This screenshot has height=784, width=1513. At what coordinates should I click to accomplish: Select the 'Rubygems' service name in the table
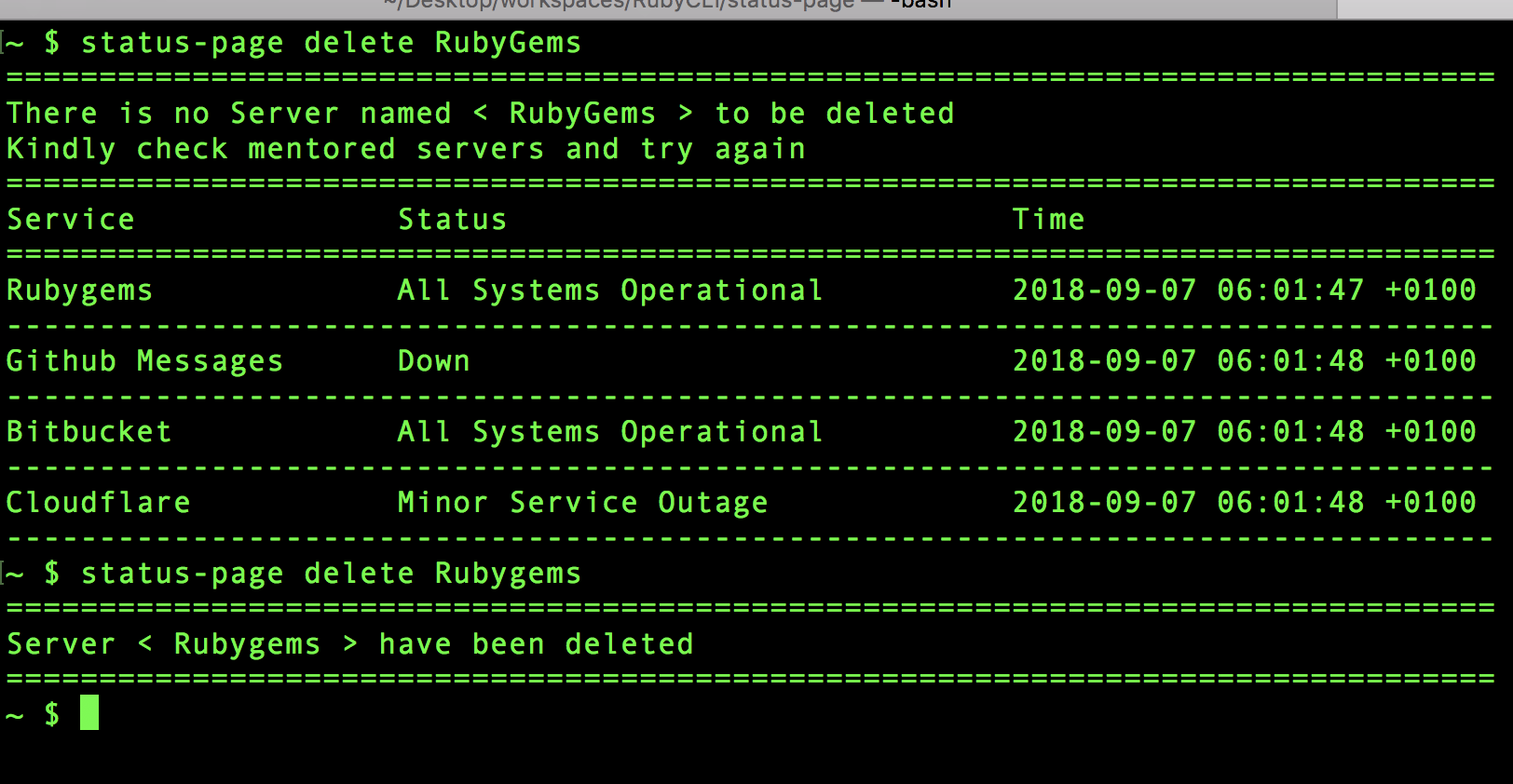pos(80,291)
